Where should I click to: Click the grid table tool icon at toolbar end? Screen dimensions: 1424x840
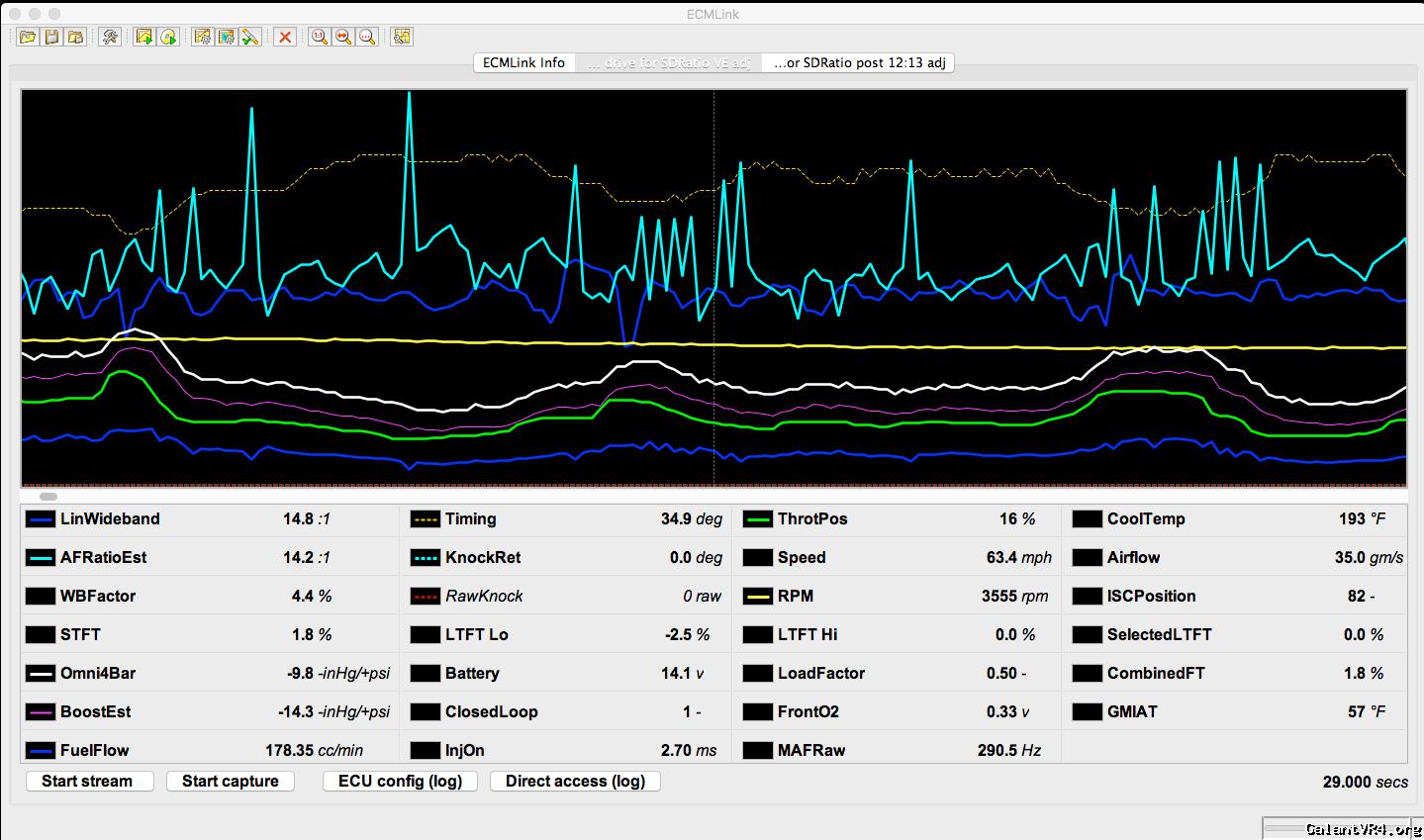(401, 37)
